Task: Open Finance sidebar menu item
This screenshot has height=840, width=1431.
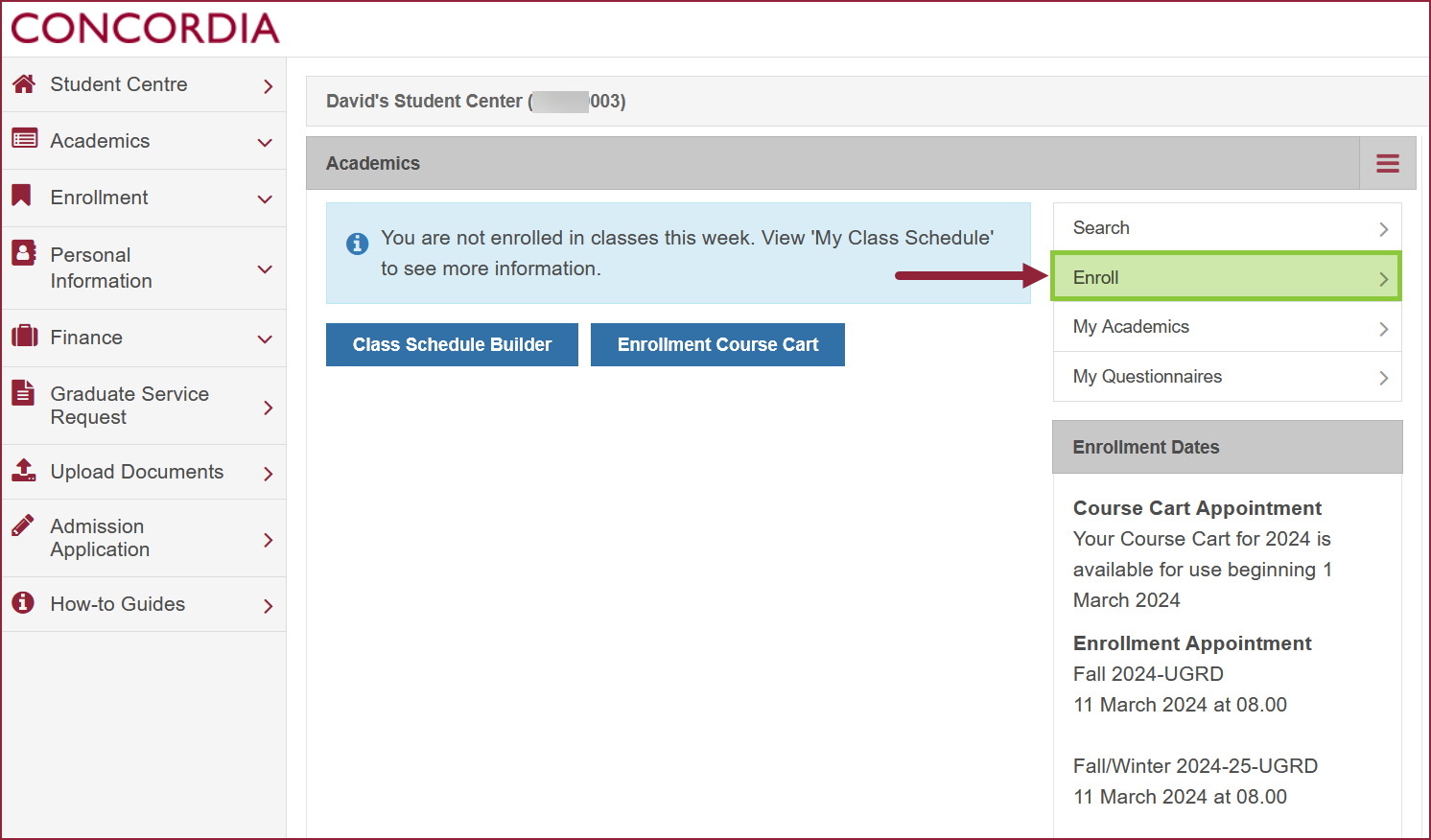Action: point(144,338)
